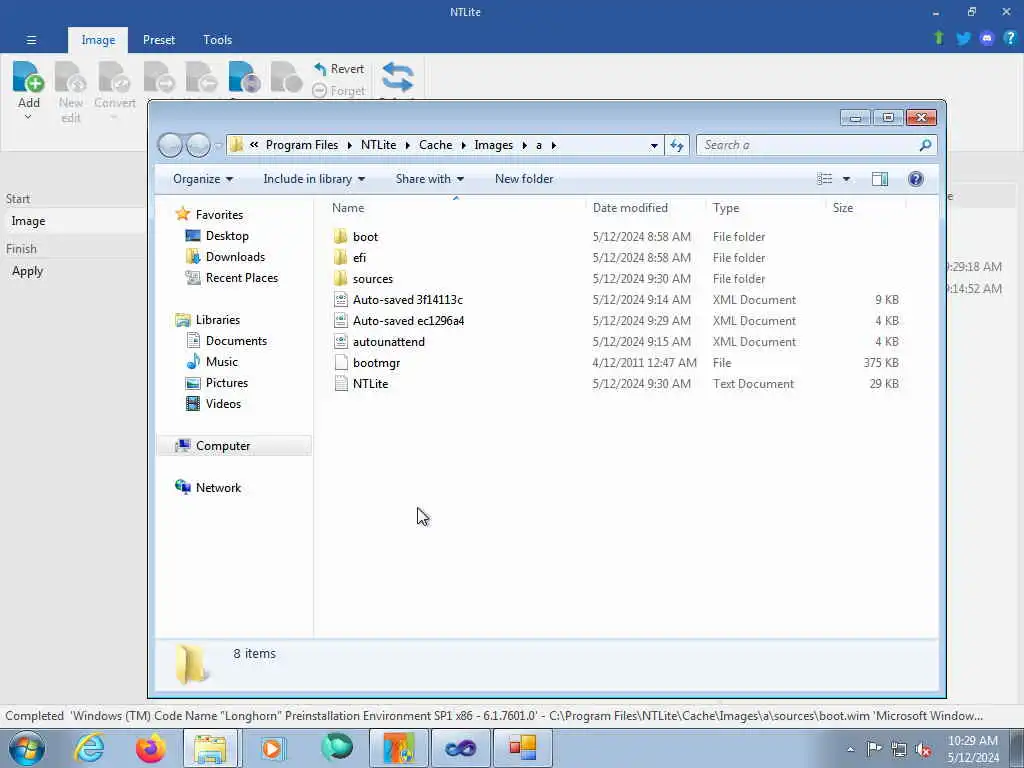This screenshot has width=1024, height=768.
Task: Click the search magnifier icon in Explorer
Action: point(925,145)
